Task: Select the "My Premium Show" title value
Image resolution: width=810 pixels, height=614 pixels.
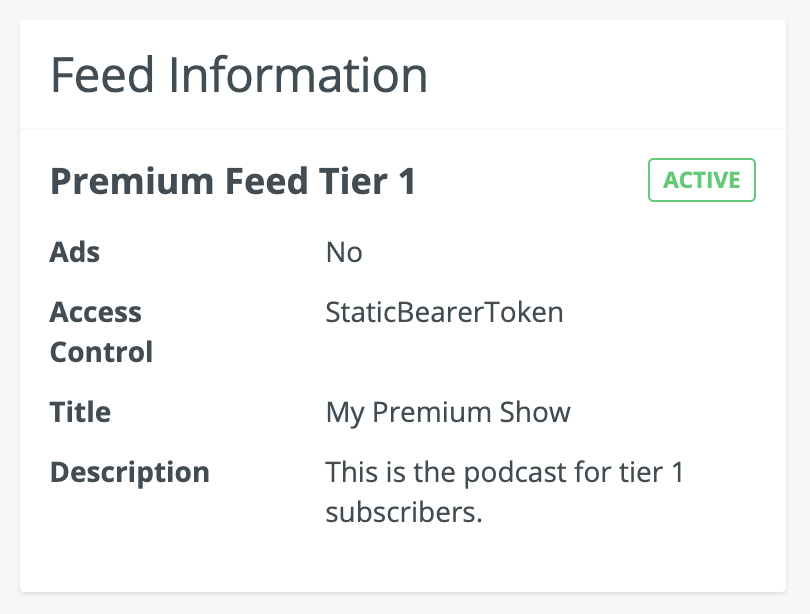Action: coord(448,412)
